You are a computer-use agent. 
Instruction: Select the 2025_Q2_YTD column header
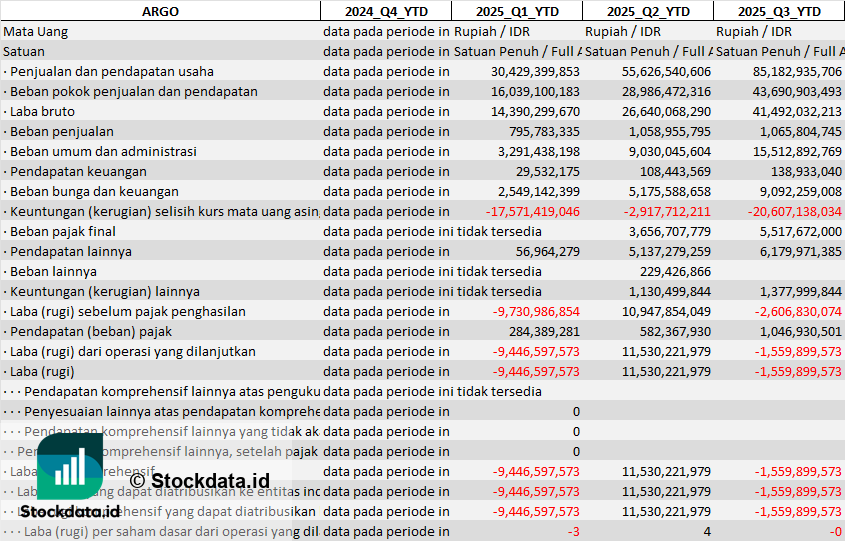(648, 11)
